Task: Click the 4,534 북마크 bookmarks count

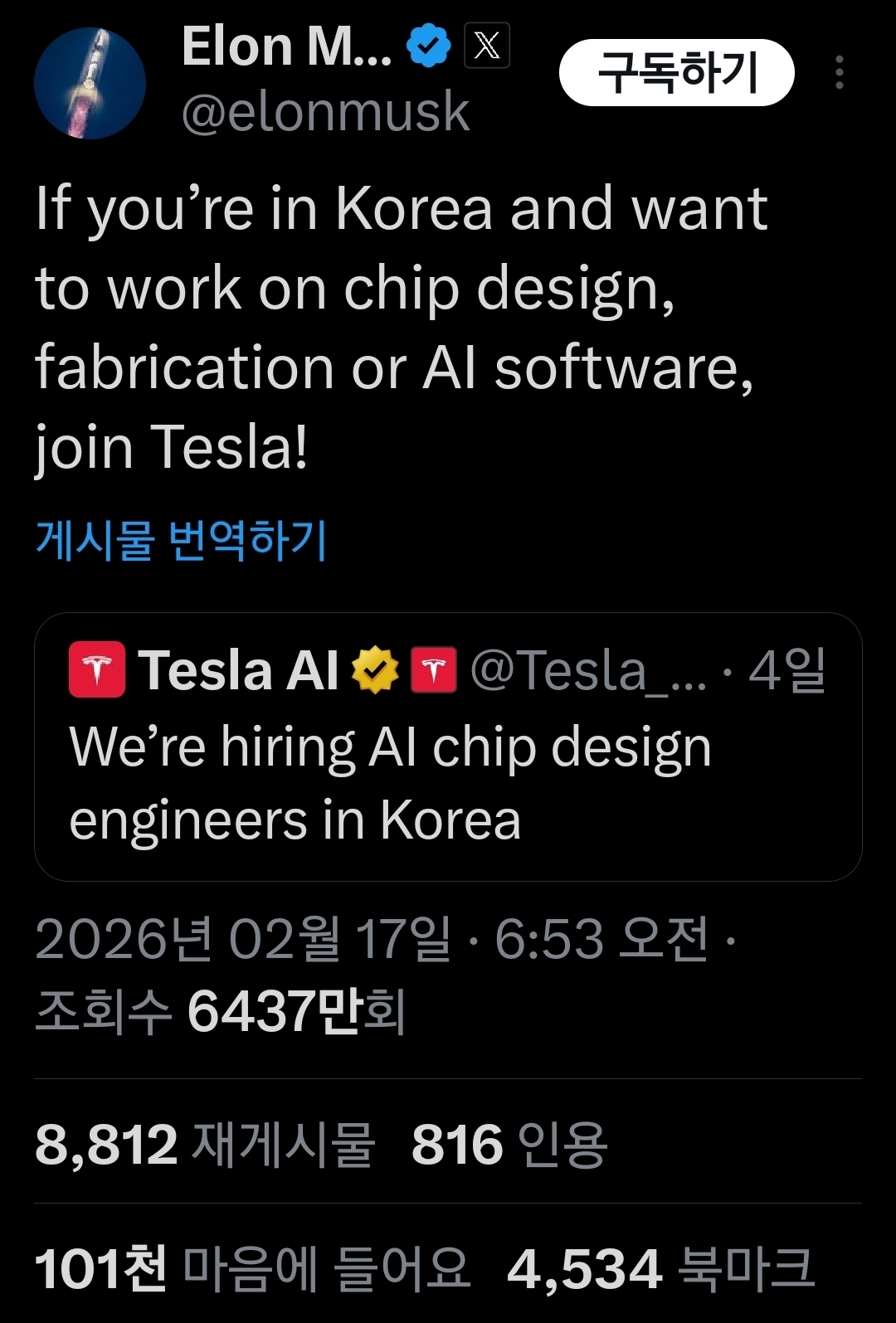Action: point(660,1268)
